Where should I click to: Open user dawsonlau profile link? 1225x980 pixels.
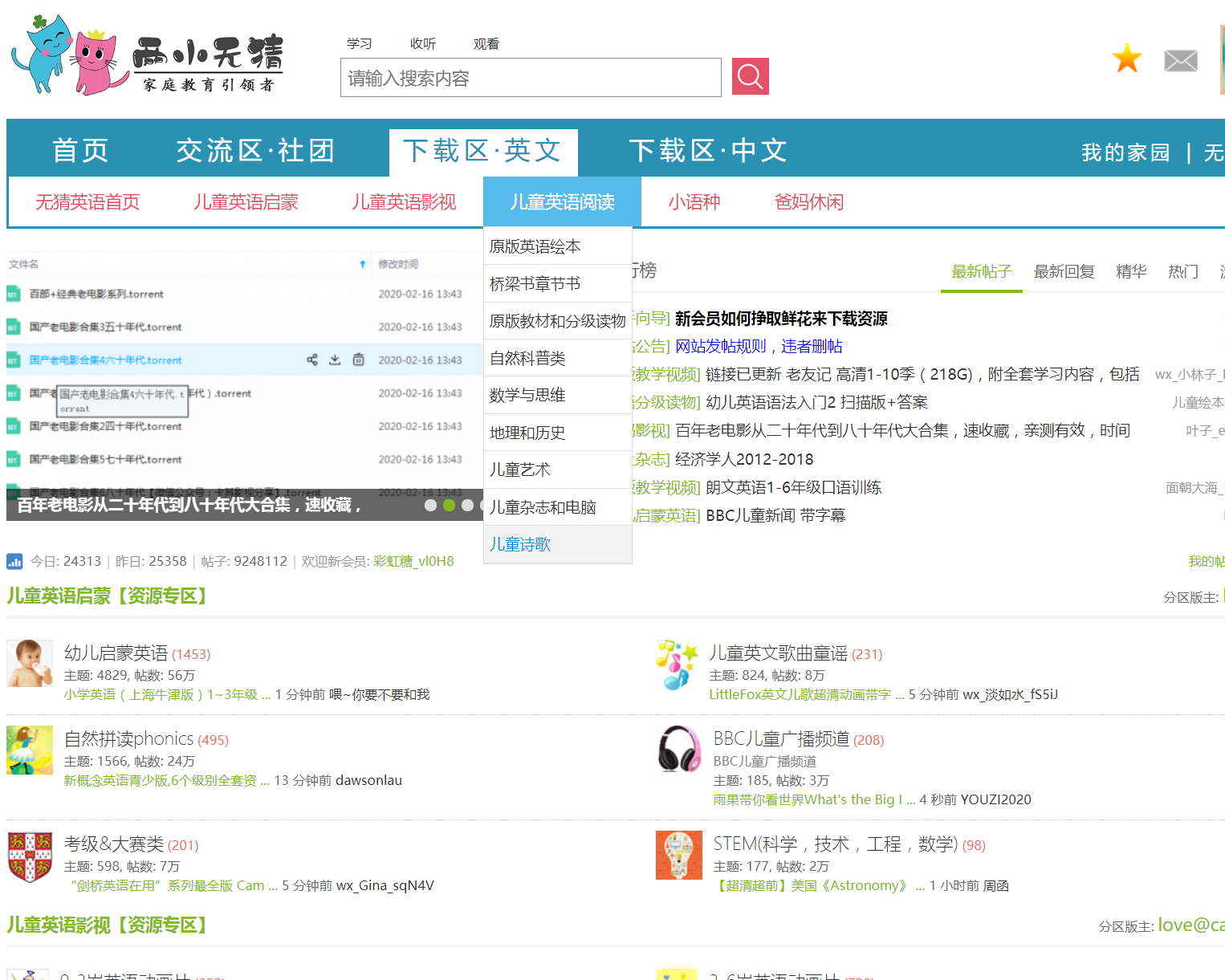coord(368,780)
